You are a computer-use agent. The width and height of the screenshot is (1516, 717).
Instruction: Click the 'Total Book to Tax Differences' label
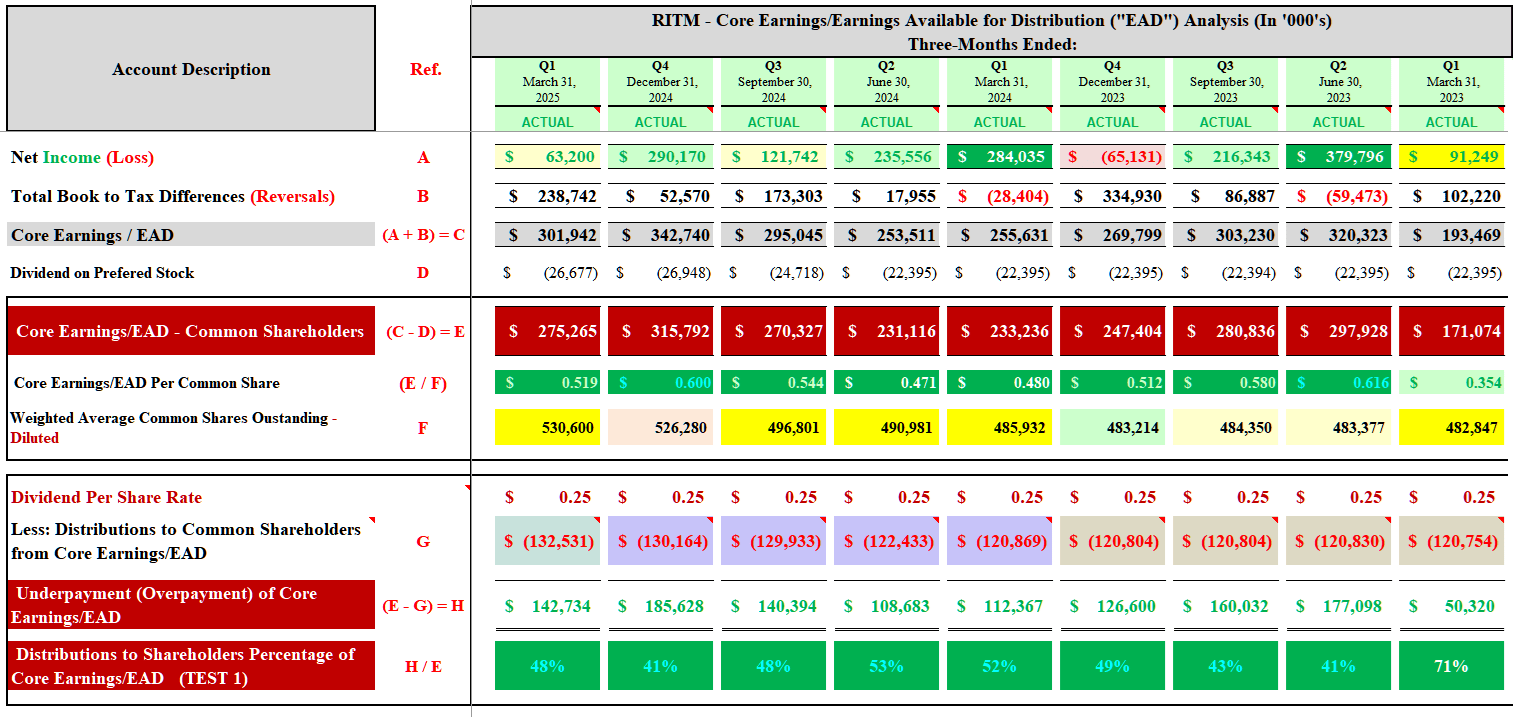click(173, 196)
